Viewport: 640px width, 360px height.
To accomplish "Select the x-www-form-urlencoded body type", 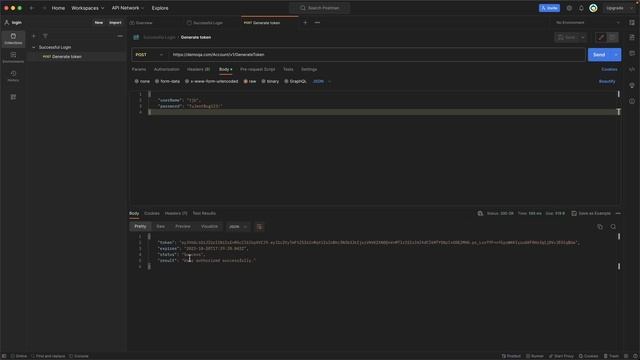I will coord(211,81).
